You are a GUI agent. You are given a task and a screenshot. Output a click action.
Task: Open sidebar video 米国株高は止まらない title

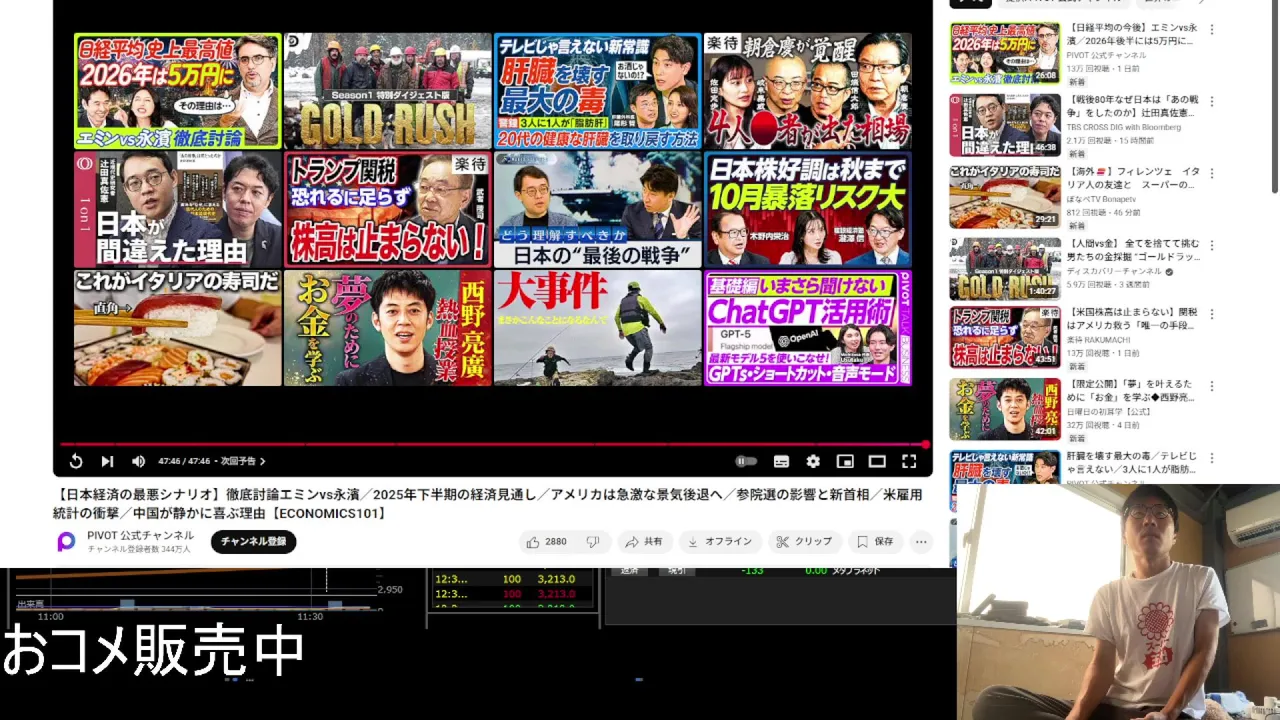(x=1132, y=319)
